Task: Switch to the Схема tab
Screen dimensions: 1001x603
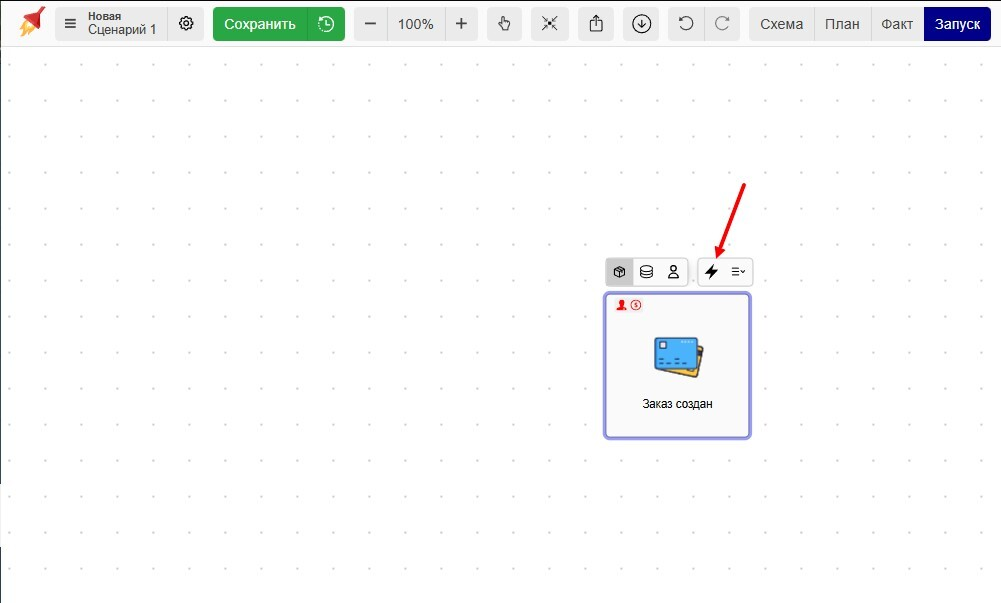Action: click(x=781, y=24)
